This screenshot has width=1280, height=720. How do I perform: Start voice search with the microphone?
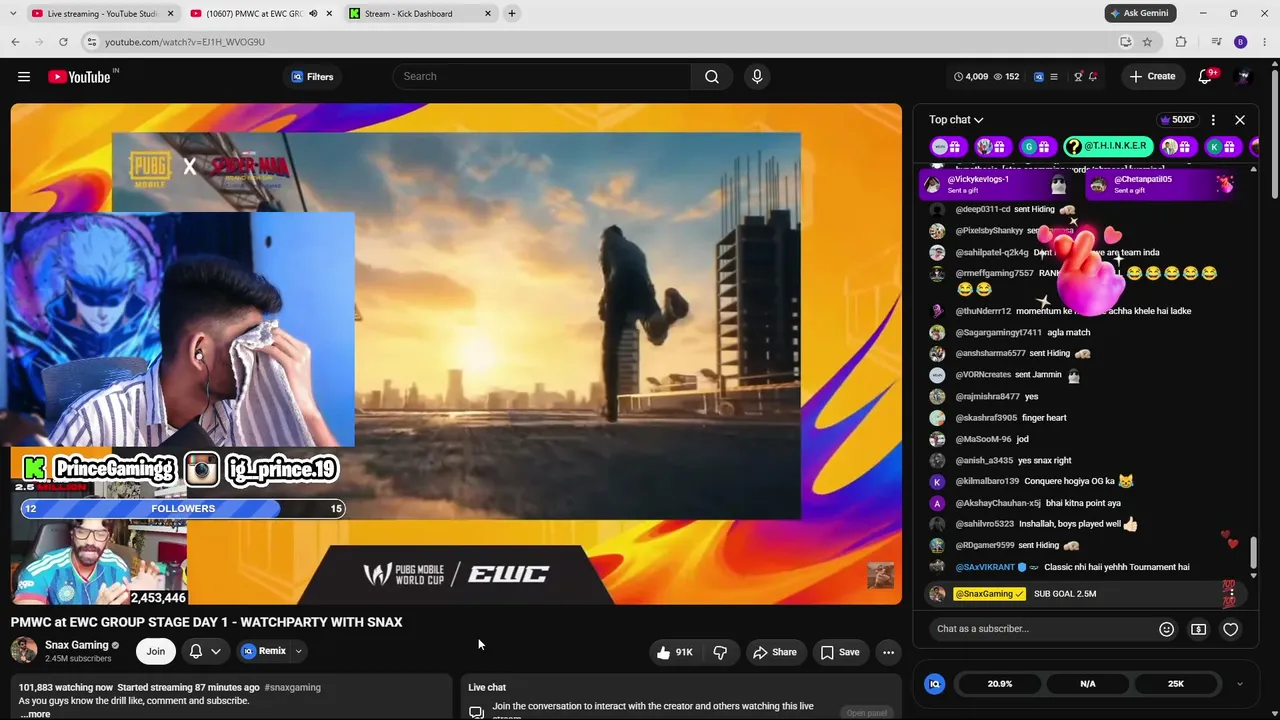point(757,77)
